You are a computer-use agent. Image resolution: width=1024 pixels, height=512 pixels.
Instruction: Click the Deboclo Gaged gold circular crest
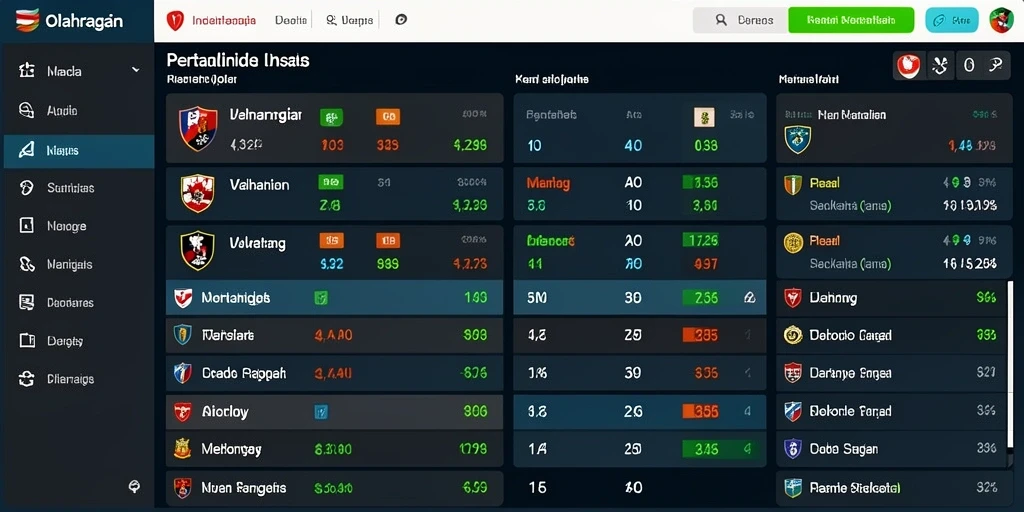pyautogui.click(x=792, y=335)
